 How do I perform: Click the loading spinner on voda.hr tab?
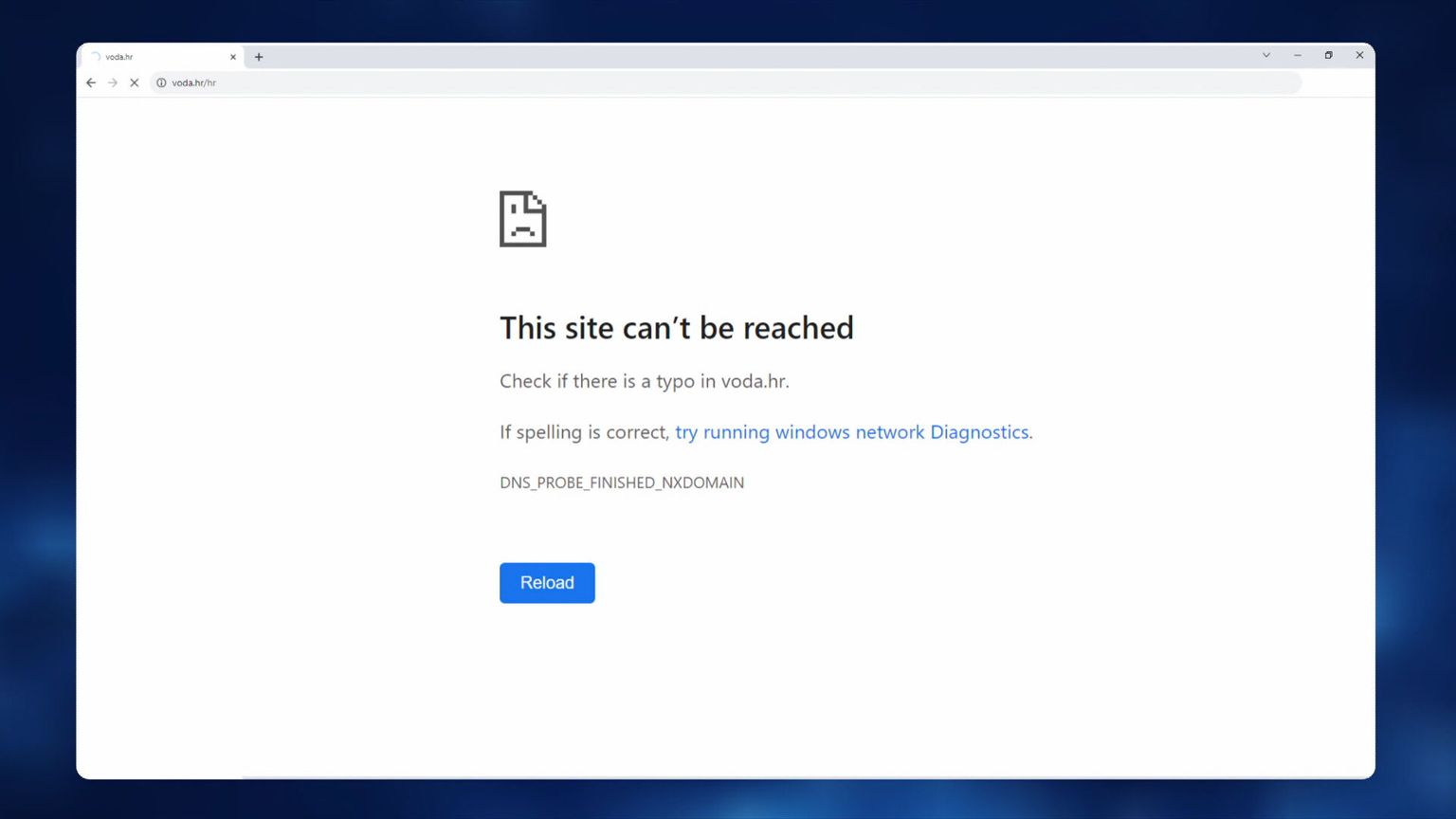tap(96, 57)
